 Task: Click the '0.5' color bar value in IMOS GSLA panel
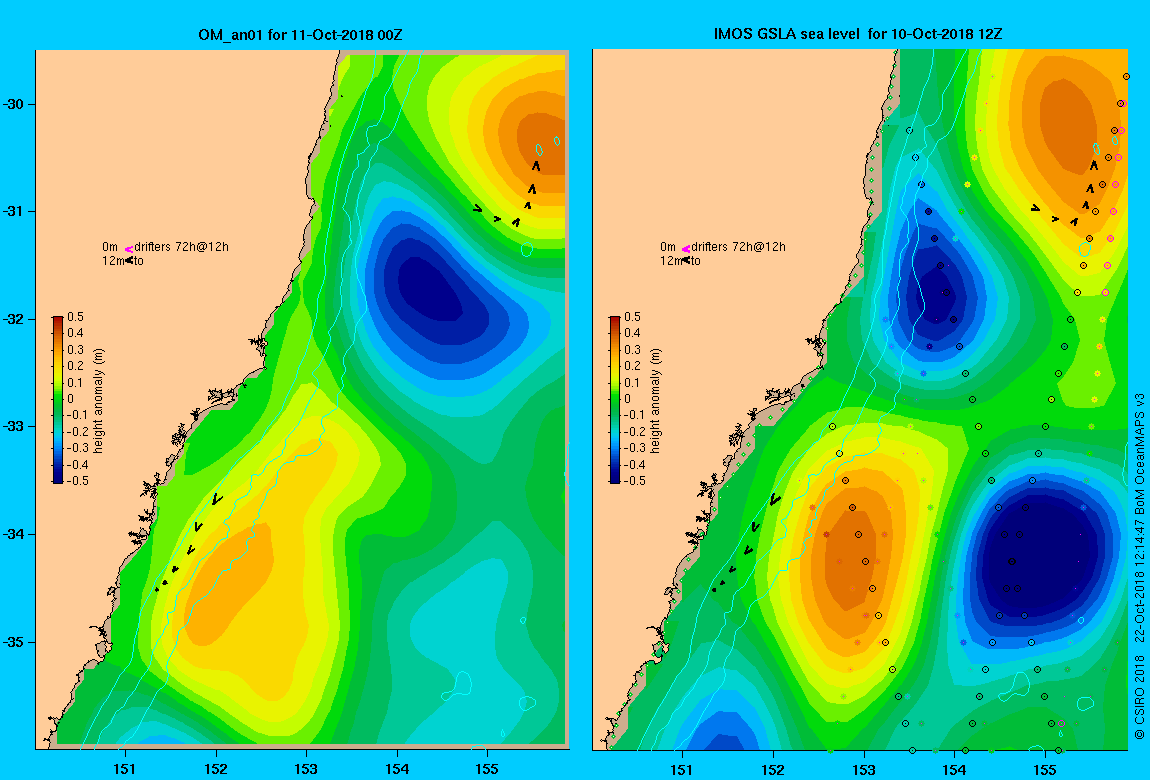(x=632, y=317)
